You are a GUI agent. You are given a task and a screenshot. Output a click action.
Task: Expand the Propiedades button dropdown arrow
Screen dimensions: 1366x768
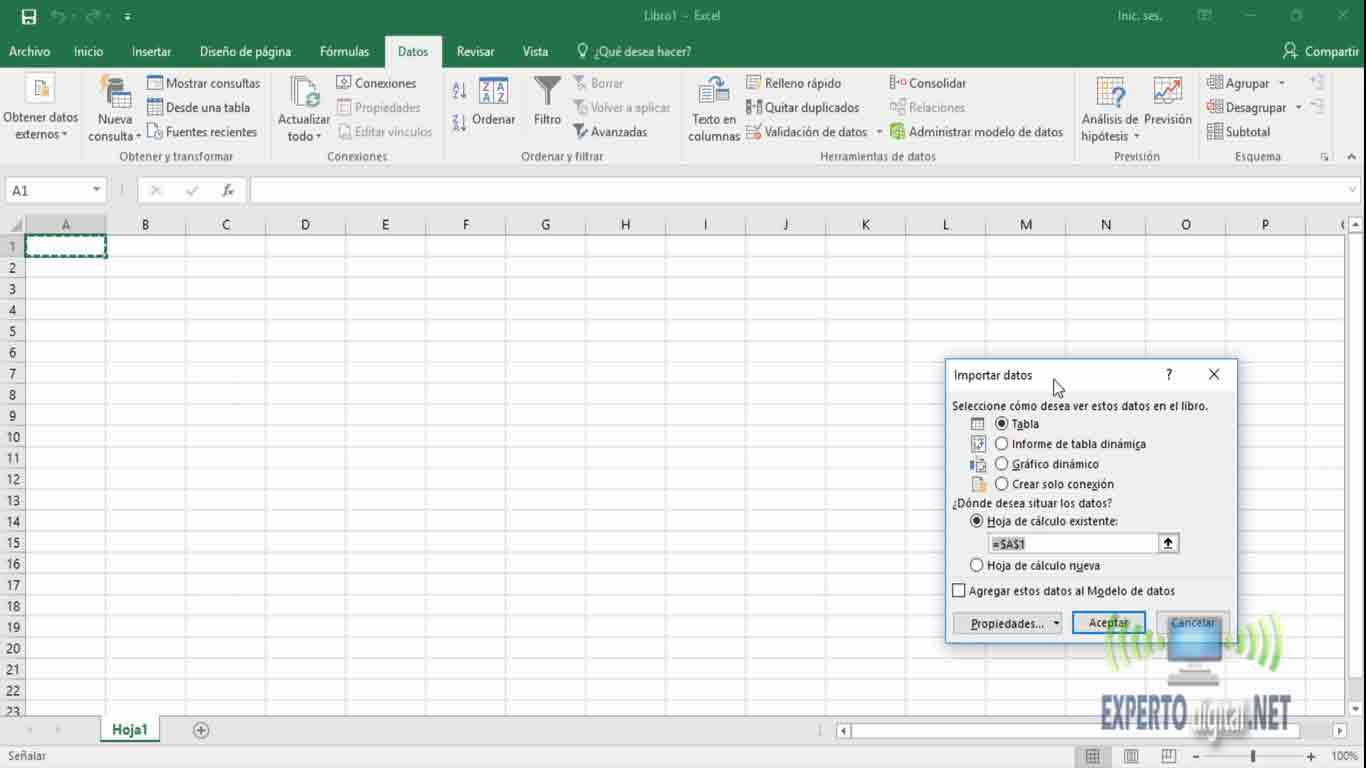tap(1056, 623)
